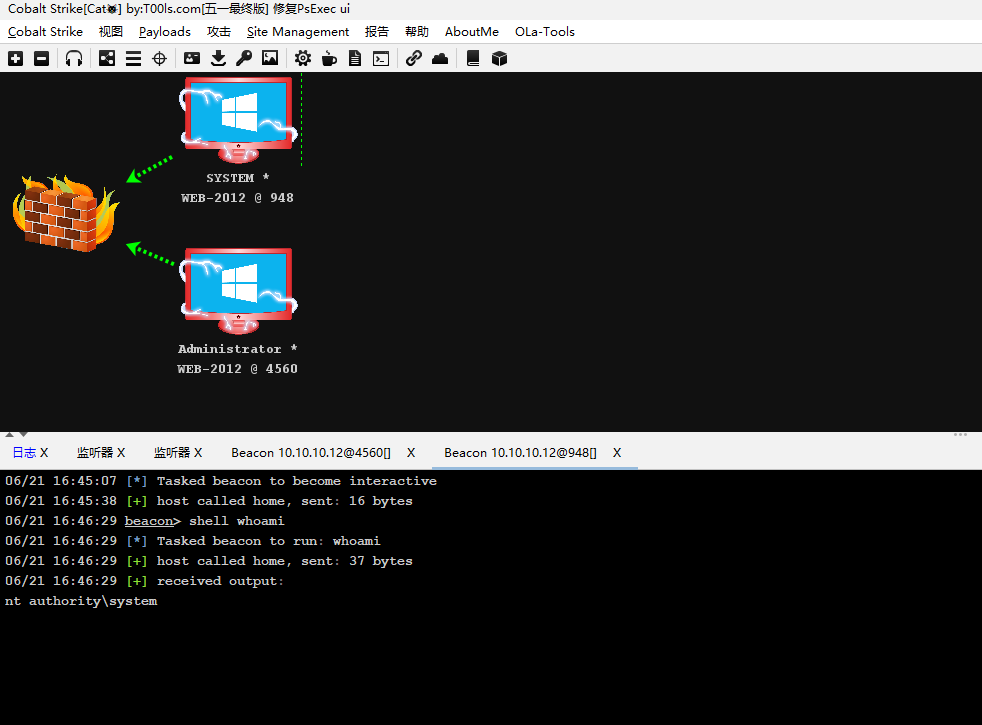Open screenshots picture icon
Screen dimensions: 982x725
[270, 59]
